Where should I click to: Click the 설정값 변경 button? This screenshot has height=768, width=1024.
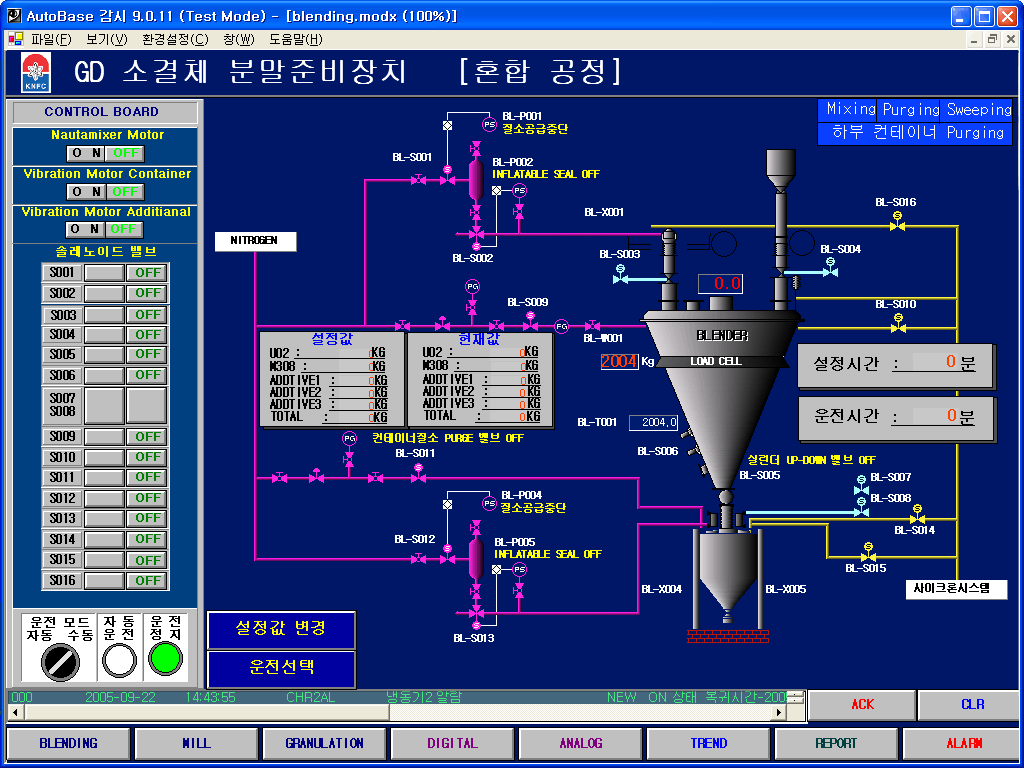pos(281,630)
